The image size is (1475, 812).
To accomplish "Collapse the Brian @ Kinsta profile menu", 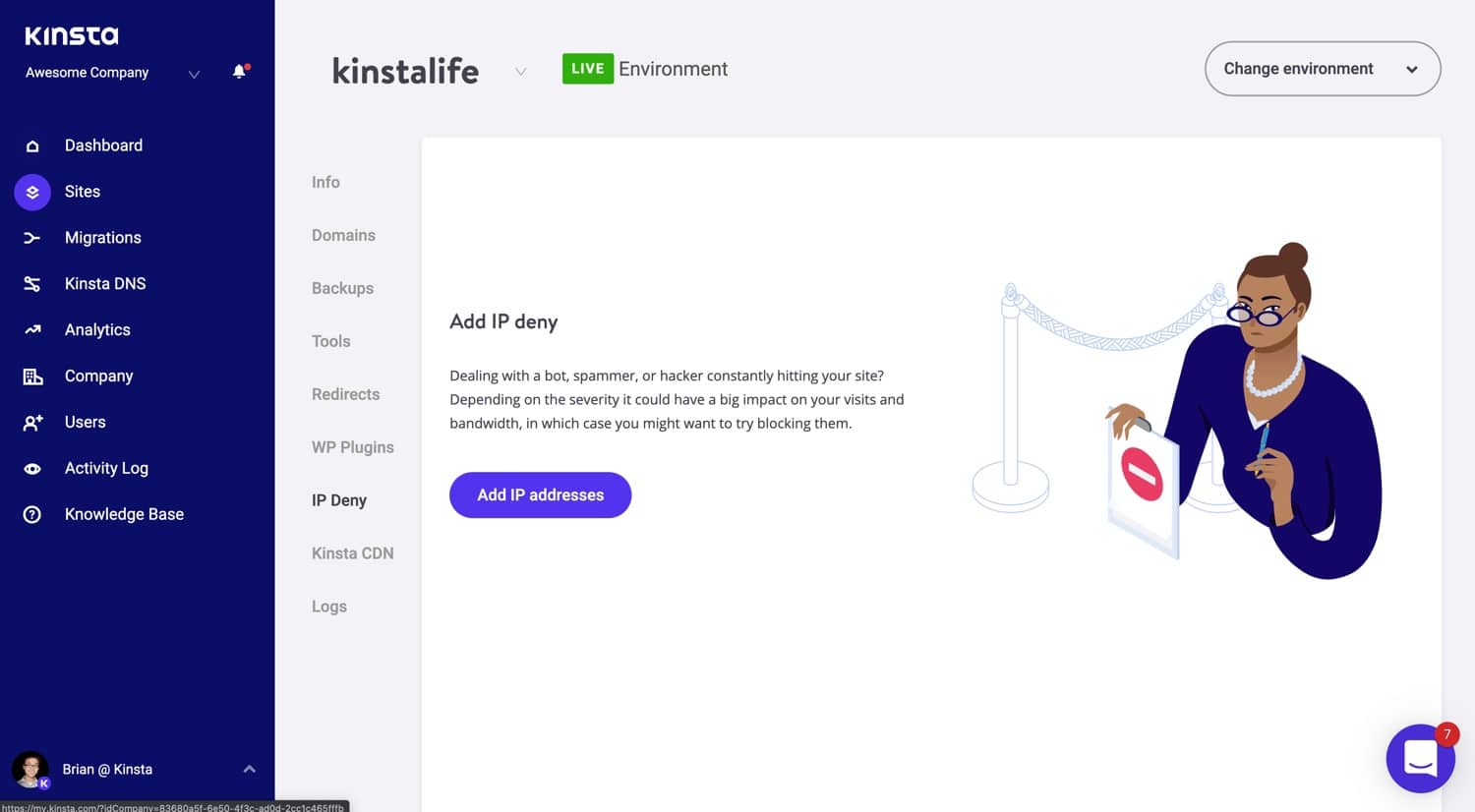I will coord(250,769).
